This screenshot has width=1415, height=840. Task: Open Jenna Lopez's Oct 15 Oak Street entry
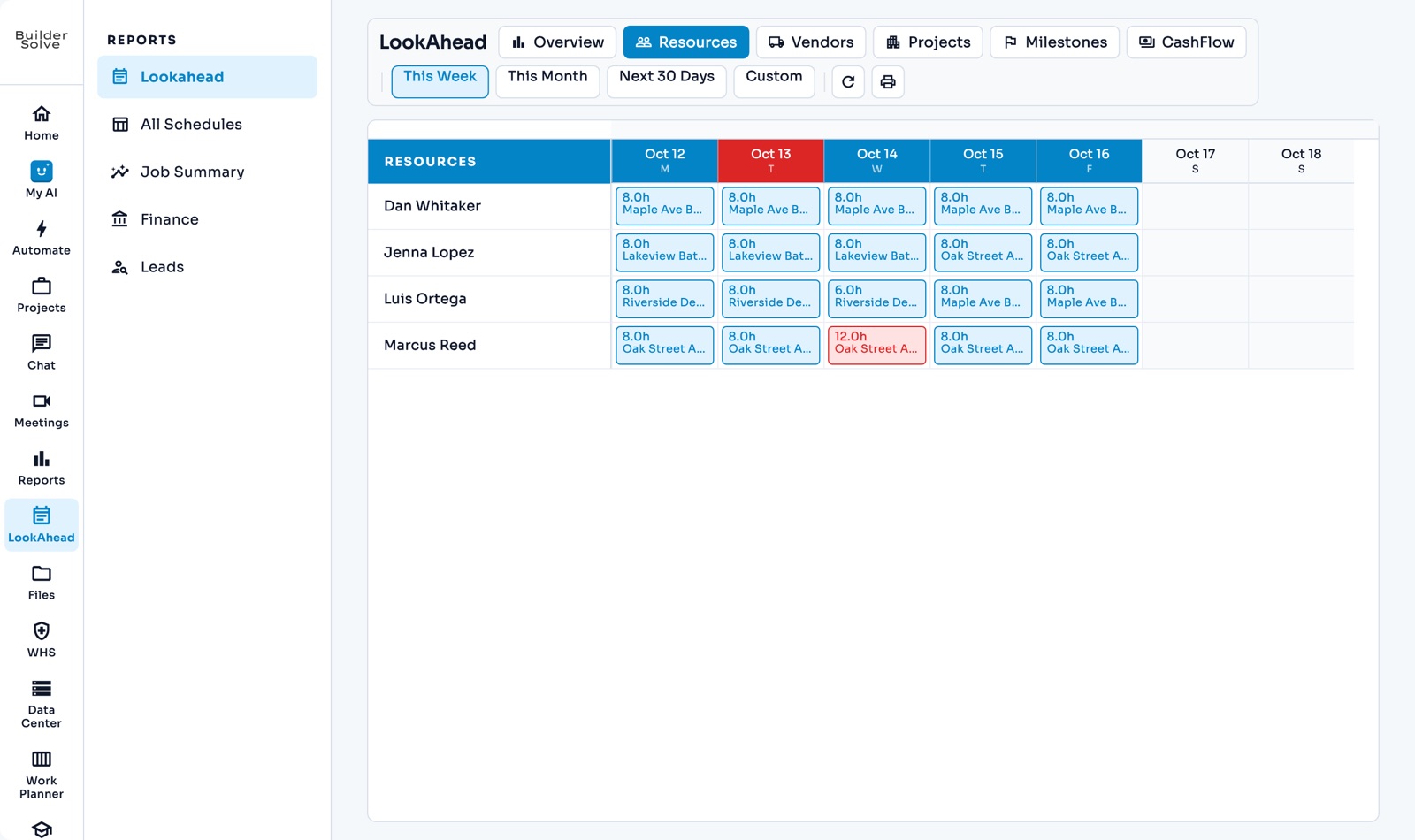(983, 252)
